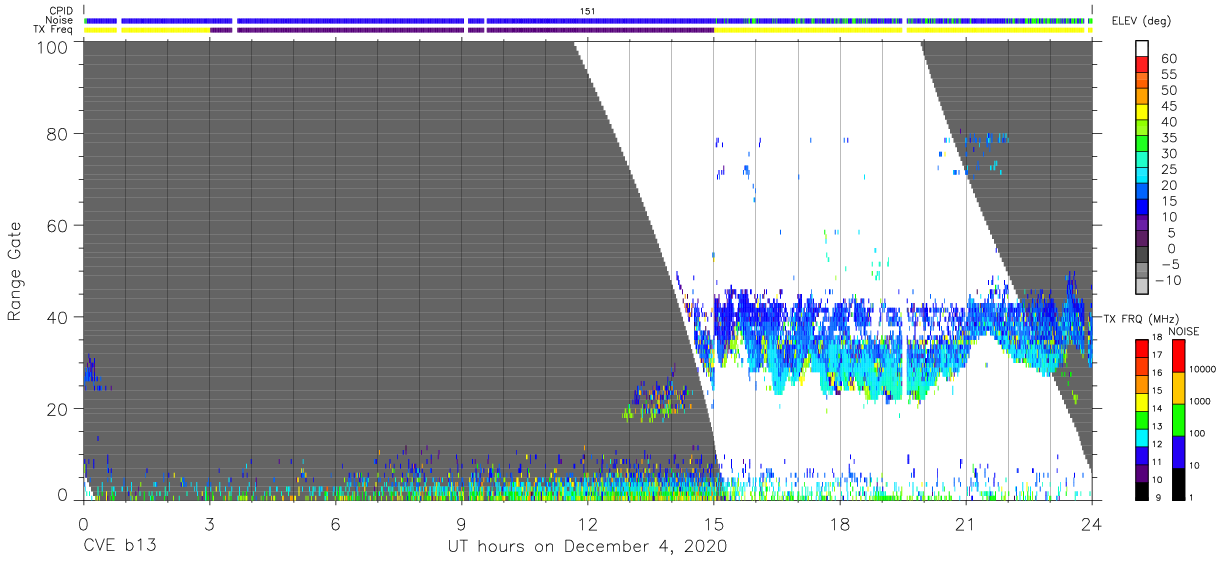Click x-axis tick label '15'
1228x567 pixels.
(713, 524)
